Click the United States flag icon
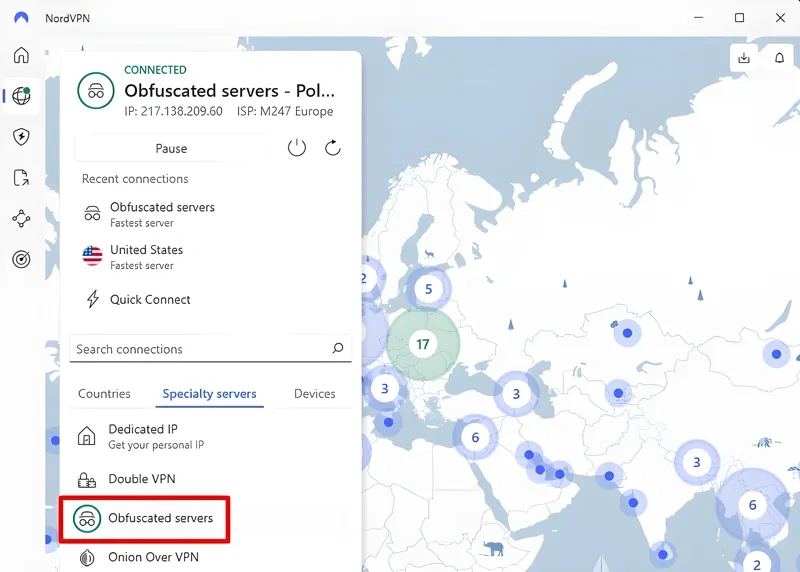This screenshot has width=800, height=572. click(x=92, y=256)
